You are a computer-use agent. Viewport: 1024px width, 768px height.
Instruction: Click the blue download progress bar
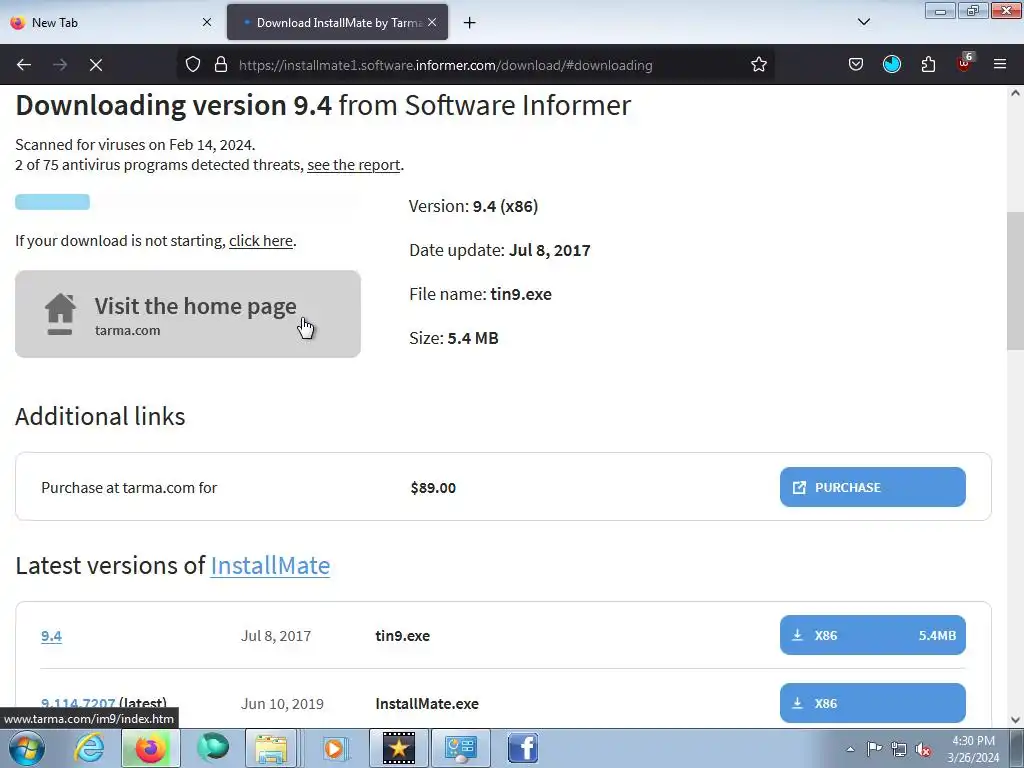coord(52,202)
